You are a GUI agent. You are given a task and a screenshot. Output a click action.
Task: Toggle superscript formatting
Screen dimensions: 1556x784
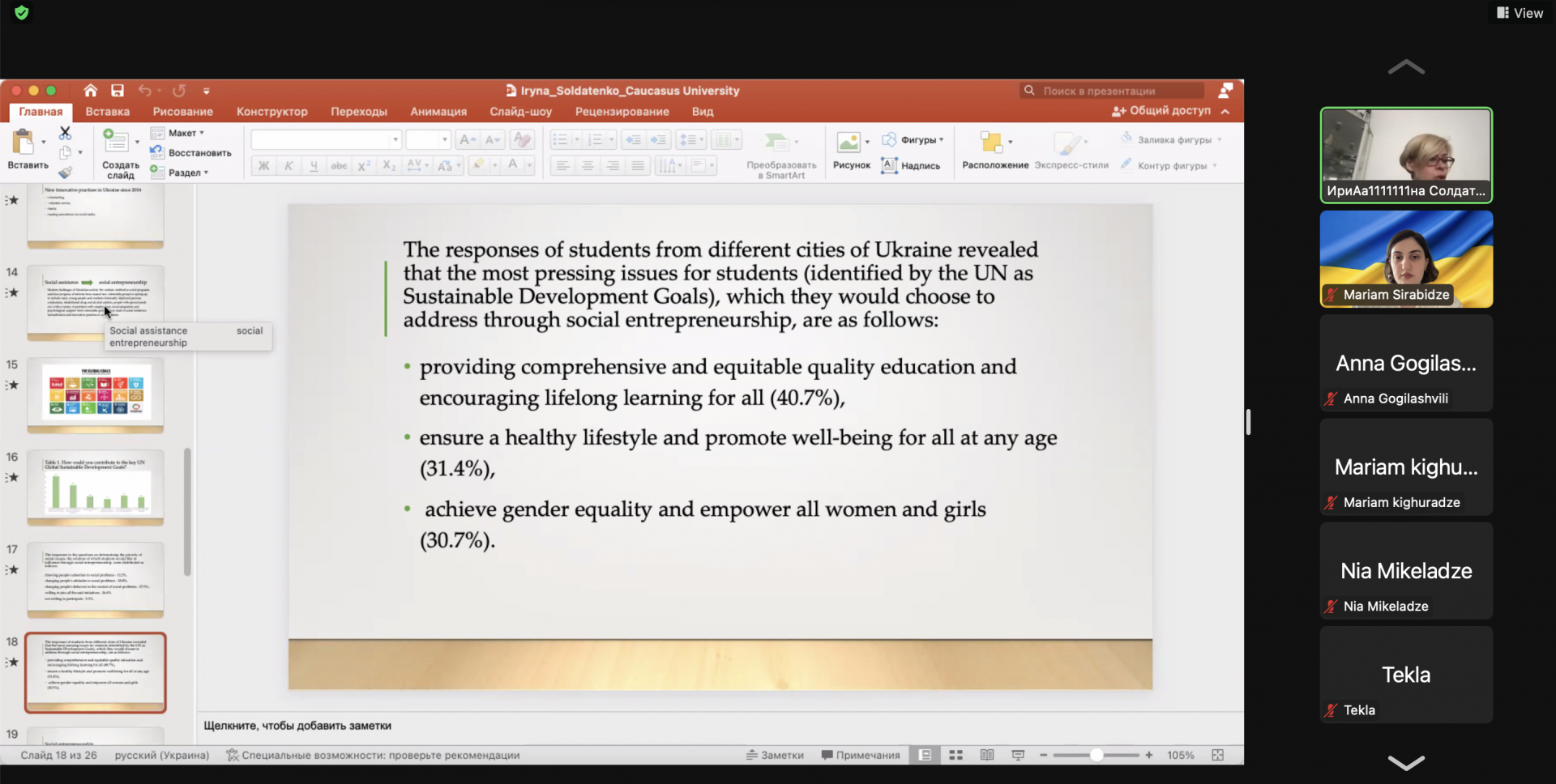[365, 166]
